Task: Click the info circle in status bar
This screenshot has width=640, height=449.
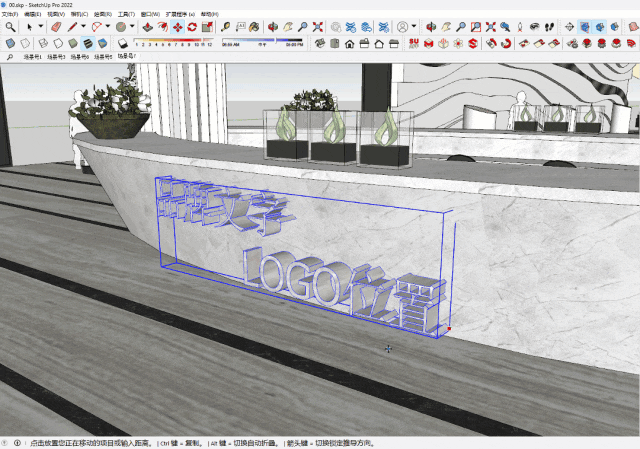Action: (17, 443)
